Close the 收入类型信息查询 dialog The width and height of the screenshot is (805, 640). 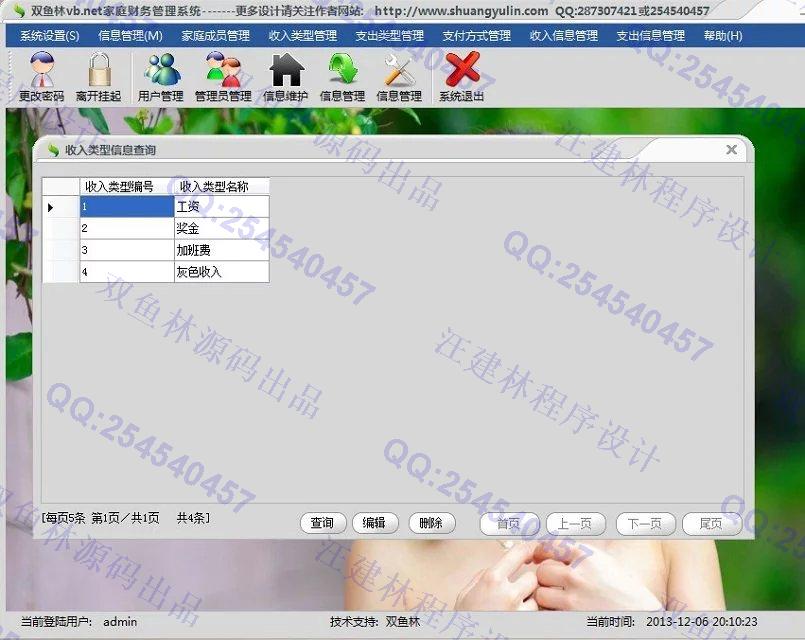click(731, 150)
